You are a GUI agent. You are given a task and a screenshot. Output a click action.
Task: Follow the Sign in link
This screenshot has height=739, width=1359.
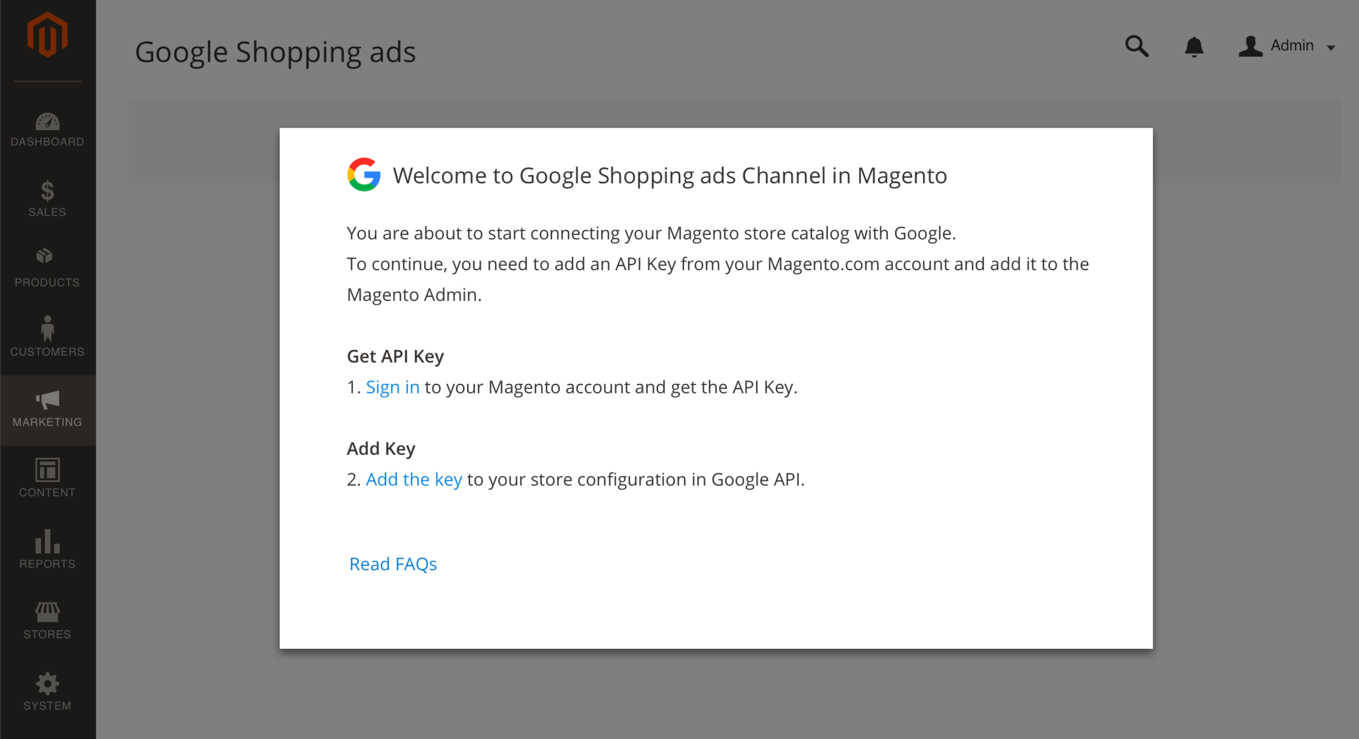(x=393, y=387)
